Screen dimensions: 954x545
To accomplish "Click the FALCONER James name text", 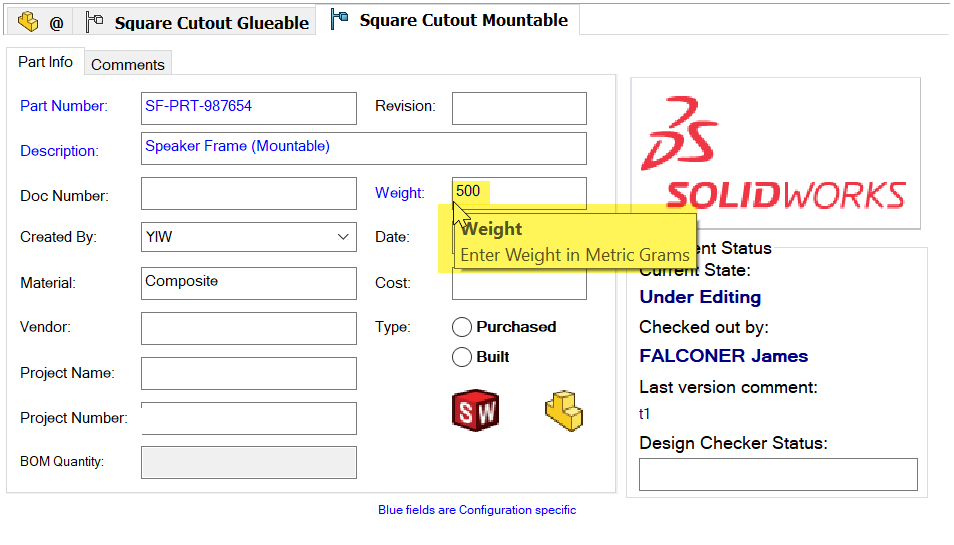I will (x=723, y=356).
